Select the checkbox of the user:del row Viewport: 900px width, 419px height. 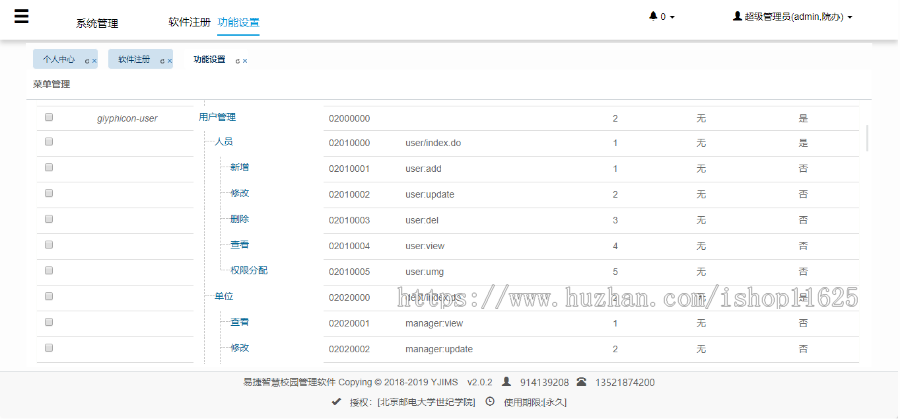[x=49, y=219]
